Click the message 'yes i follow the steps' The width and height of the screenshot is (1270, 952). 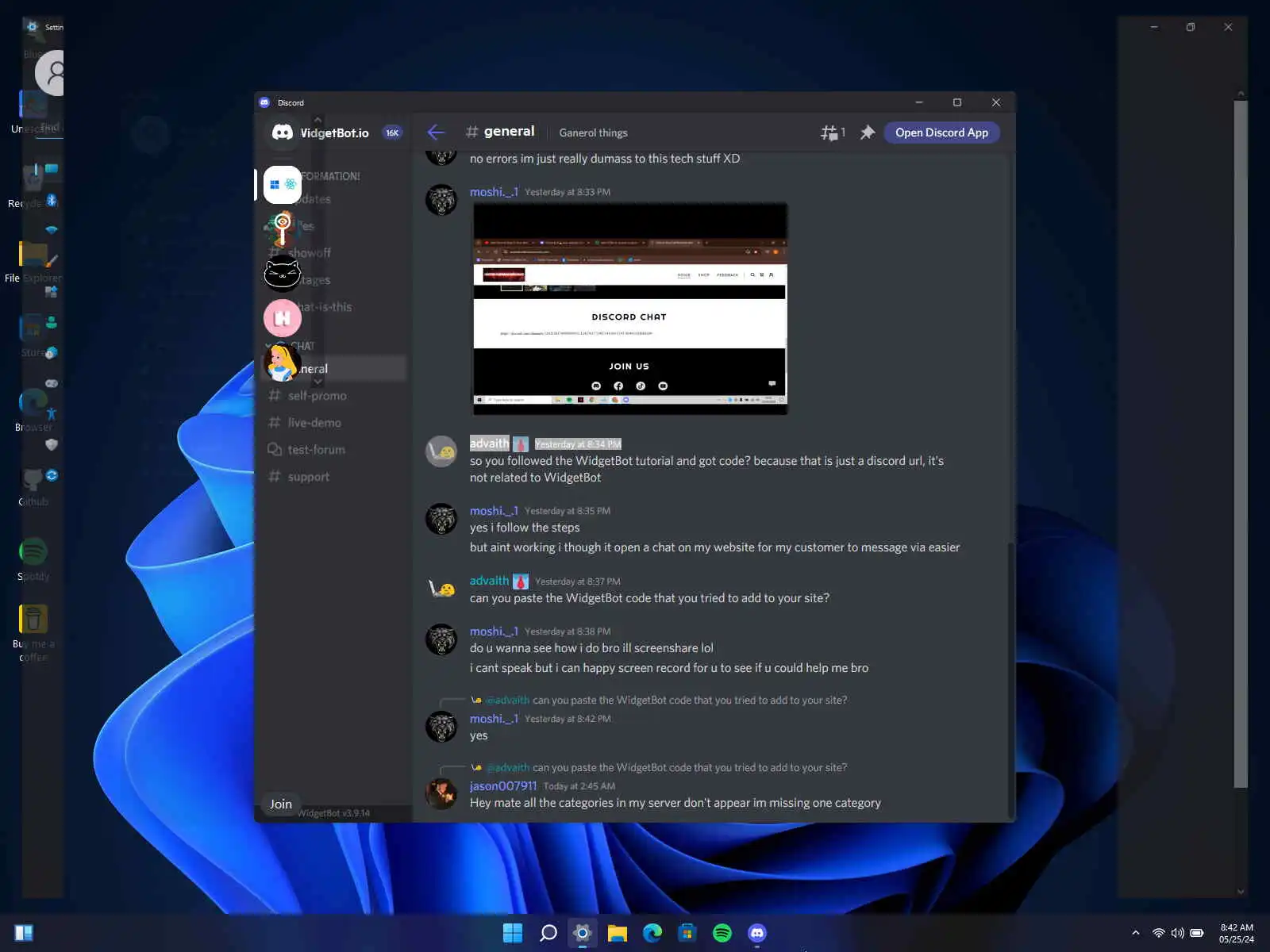(525, 528)
